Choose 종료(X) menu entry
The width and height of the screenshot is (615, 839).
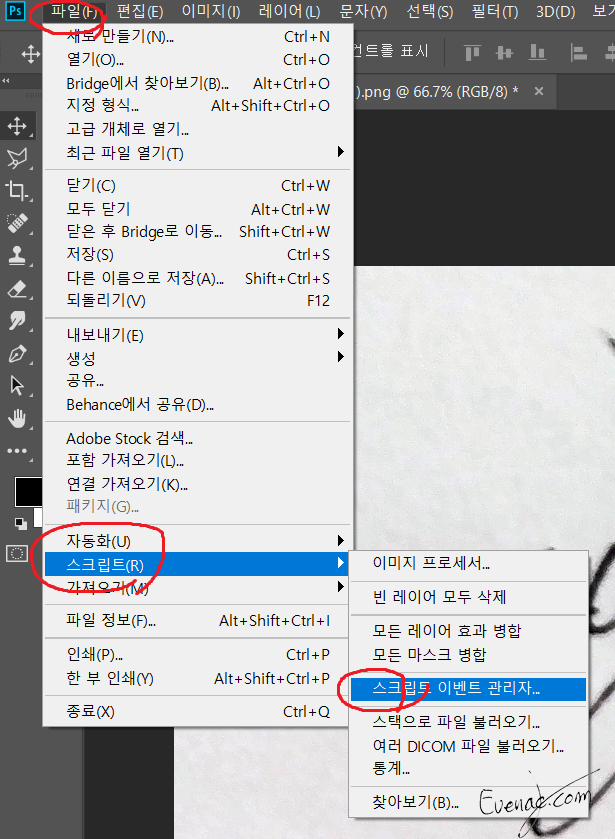(198, 712)
